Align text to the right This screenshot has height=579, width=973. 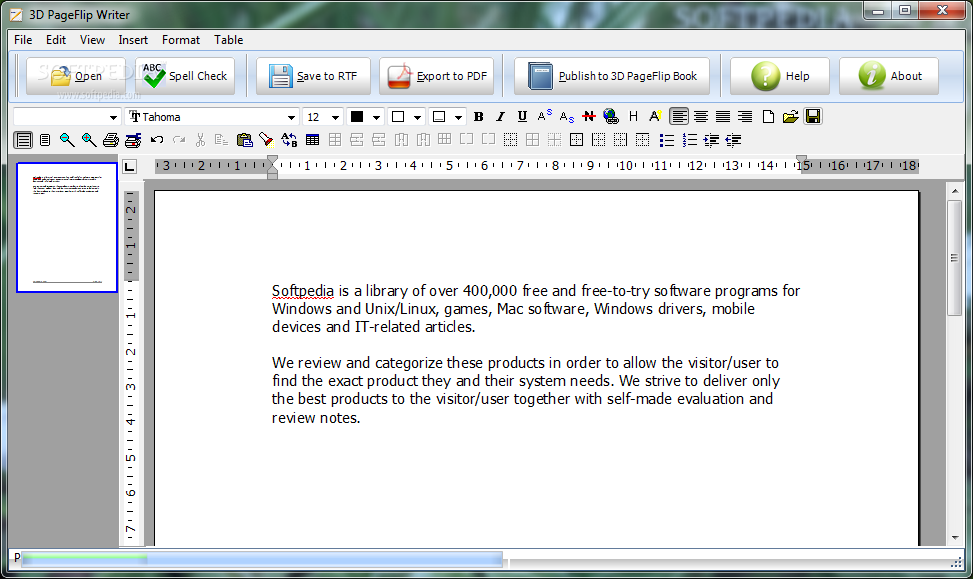pos(745,117)
